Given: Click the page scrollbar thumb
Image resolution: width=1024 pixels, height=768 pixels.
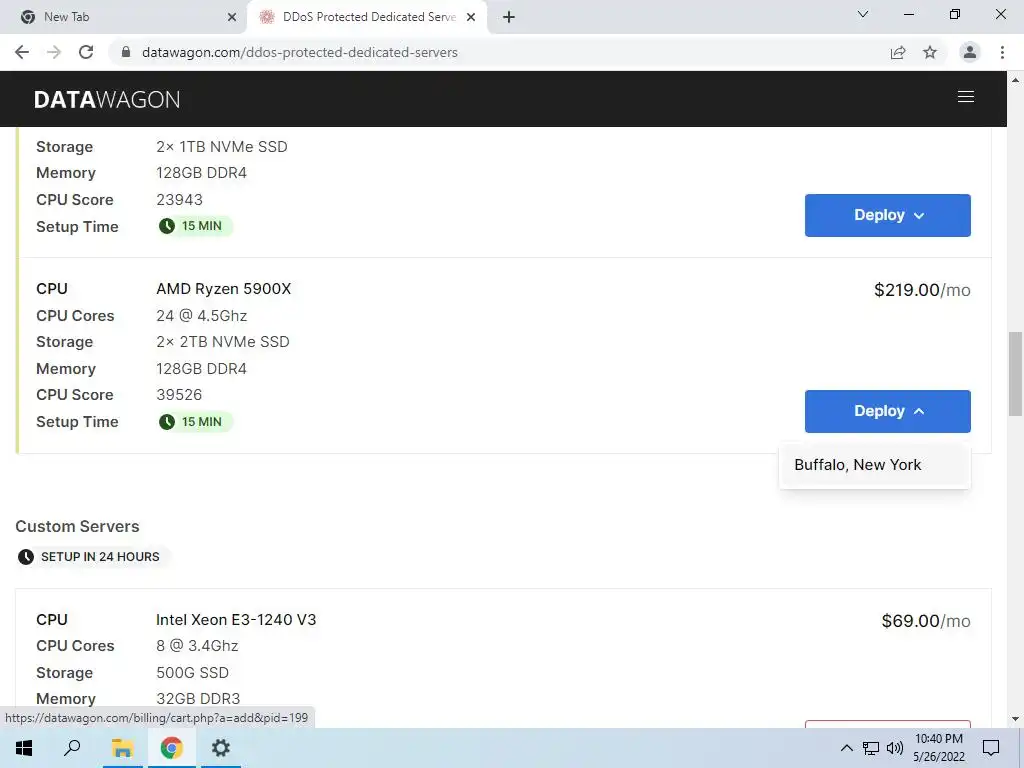Looking at the screenshot, I should coord(1015,374).
